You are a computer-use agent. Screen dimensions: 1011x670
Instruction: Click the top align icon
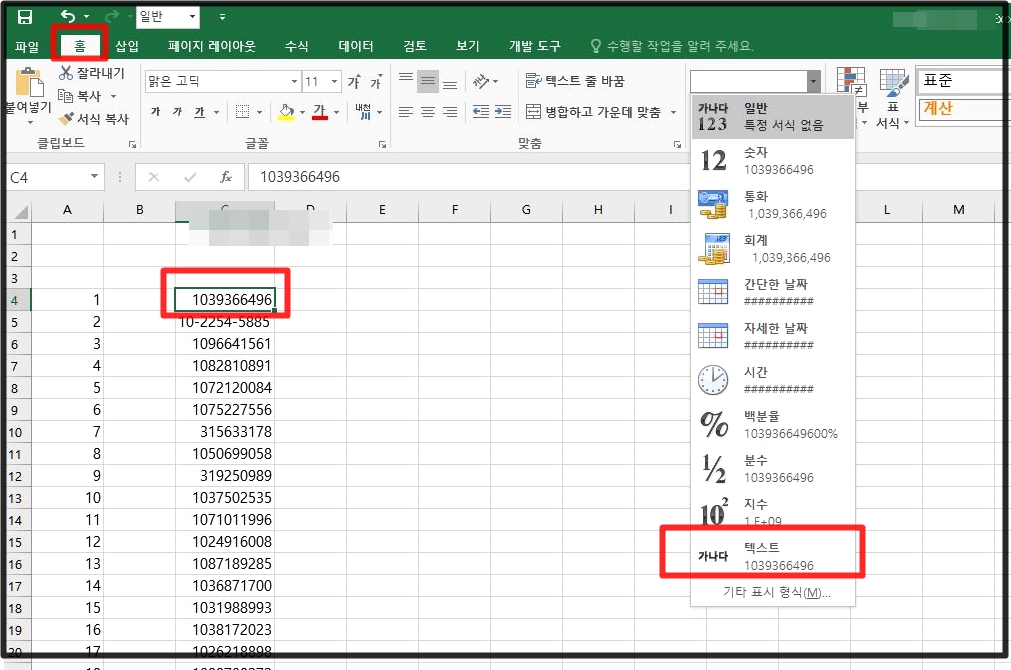pyautogui.click(x=406, y=81)
